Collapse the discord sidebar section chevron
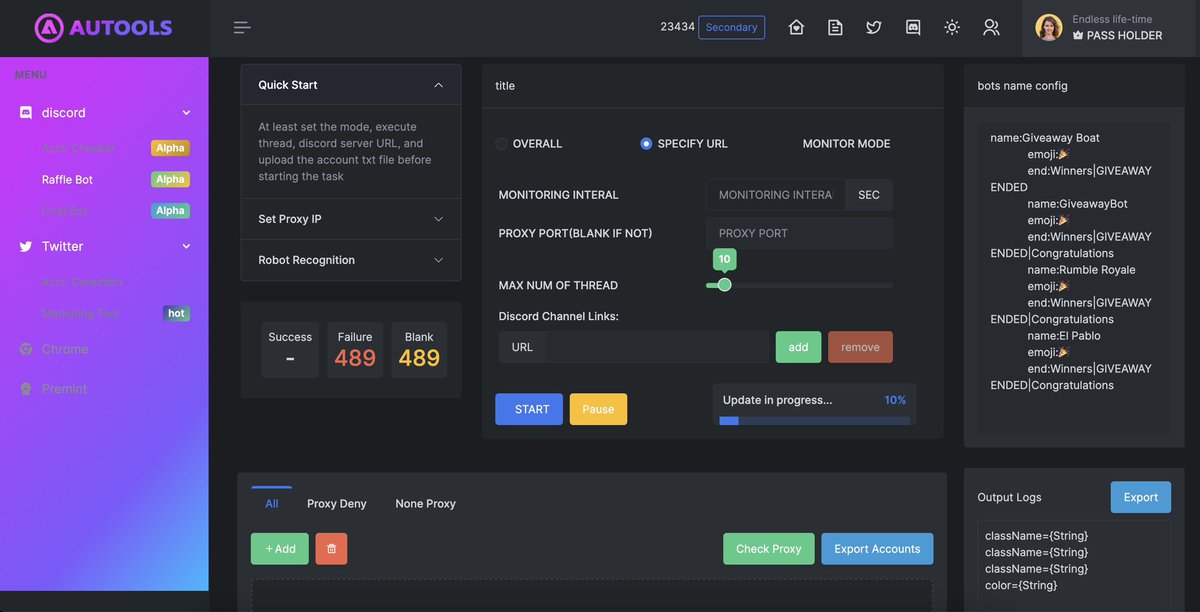Viewport: 1200px width, 612px height. pyautogui.click(x=186, y=113)
